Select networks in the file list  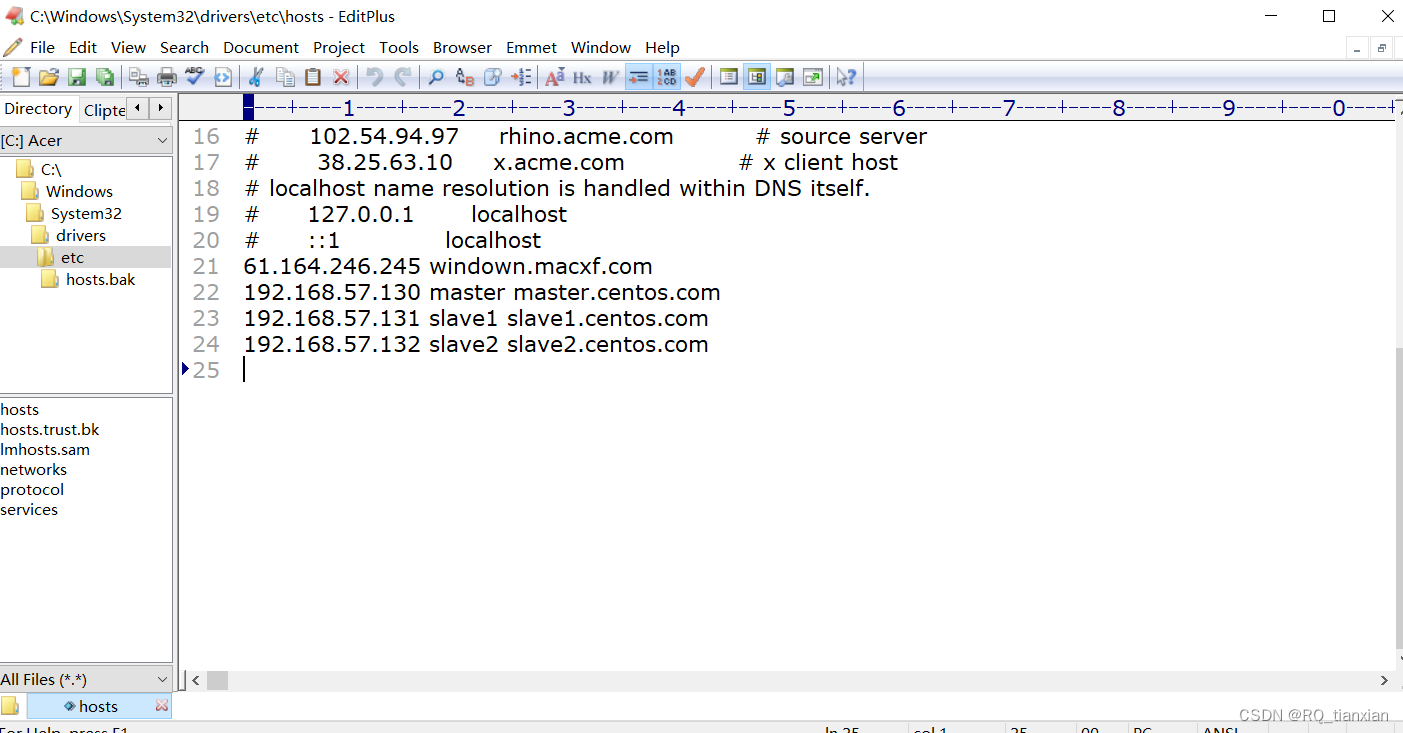coord(34,470)
